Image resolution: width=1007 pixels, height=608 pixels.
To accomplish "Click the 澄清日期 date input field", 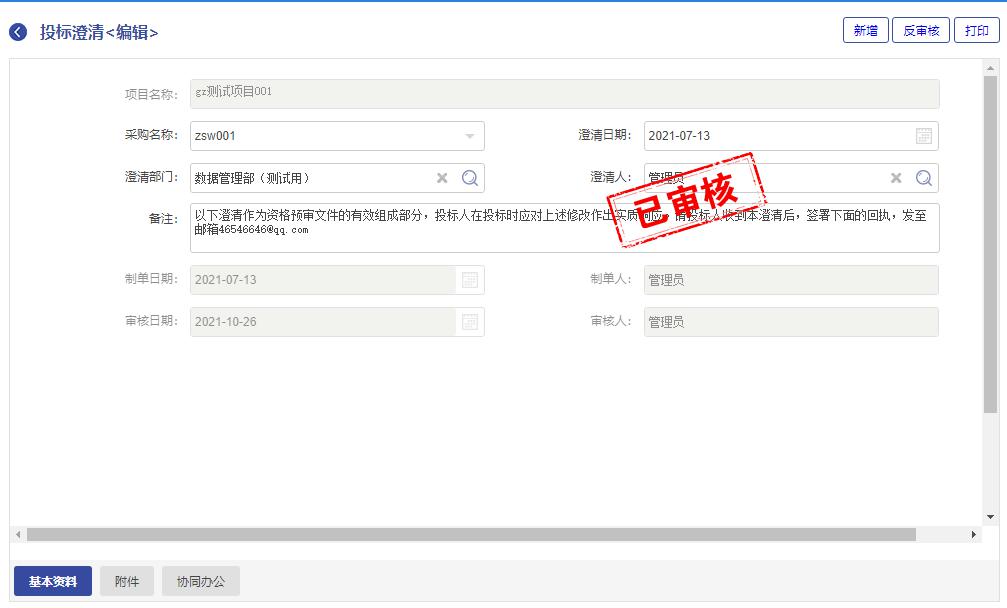I will [775, 136].
